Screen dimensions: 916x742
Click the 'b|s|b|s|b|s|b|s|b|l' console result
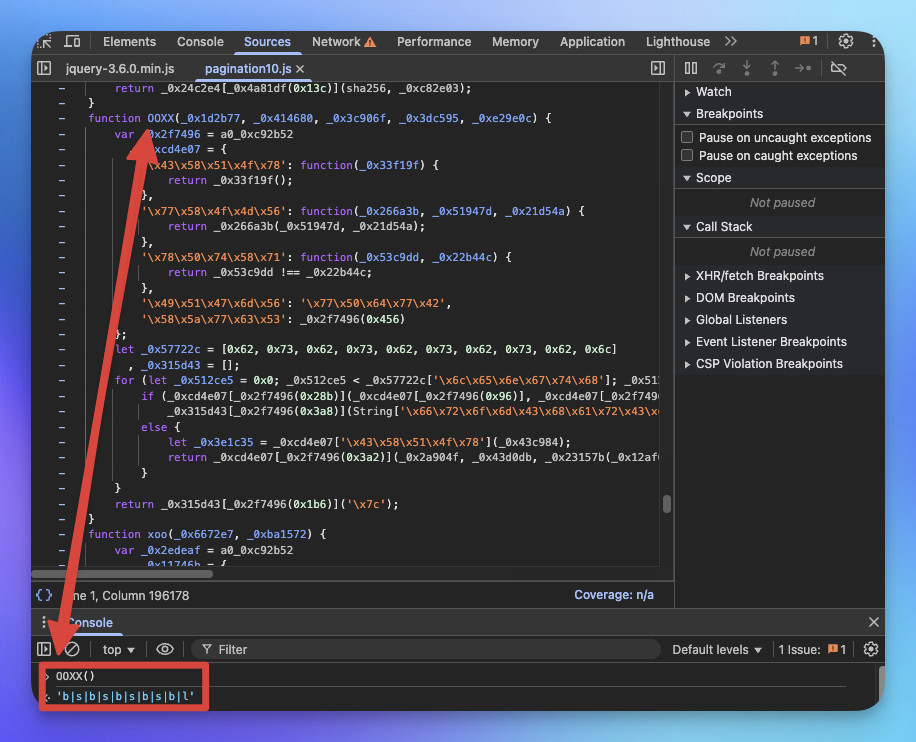click(125, 696)
